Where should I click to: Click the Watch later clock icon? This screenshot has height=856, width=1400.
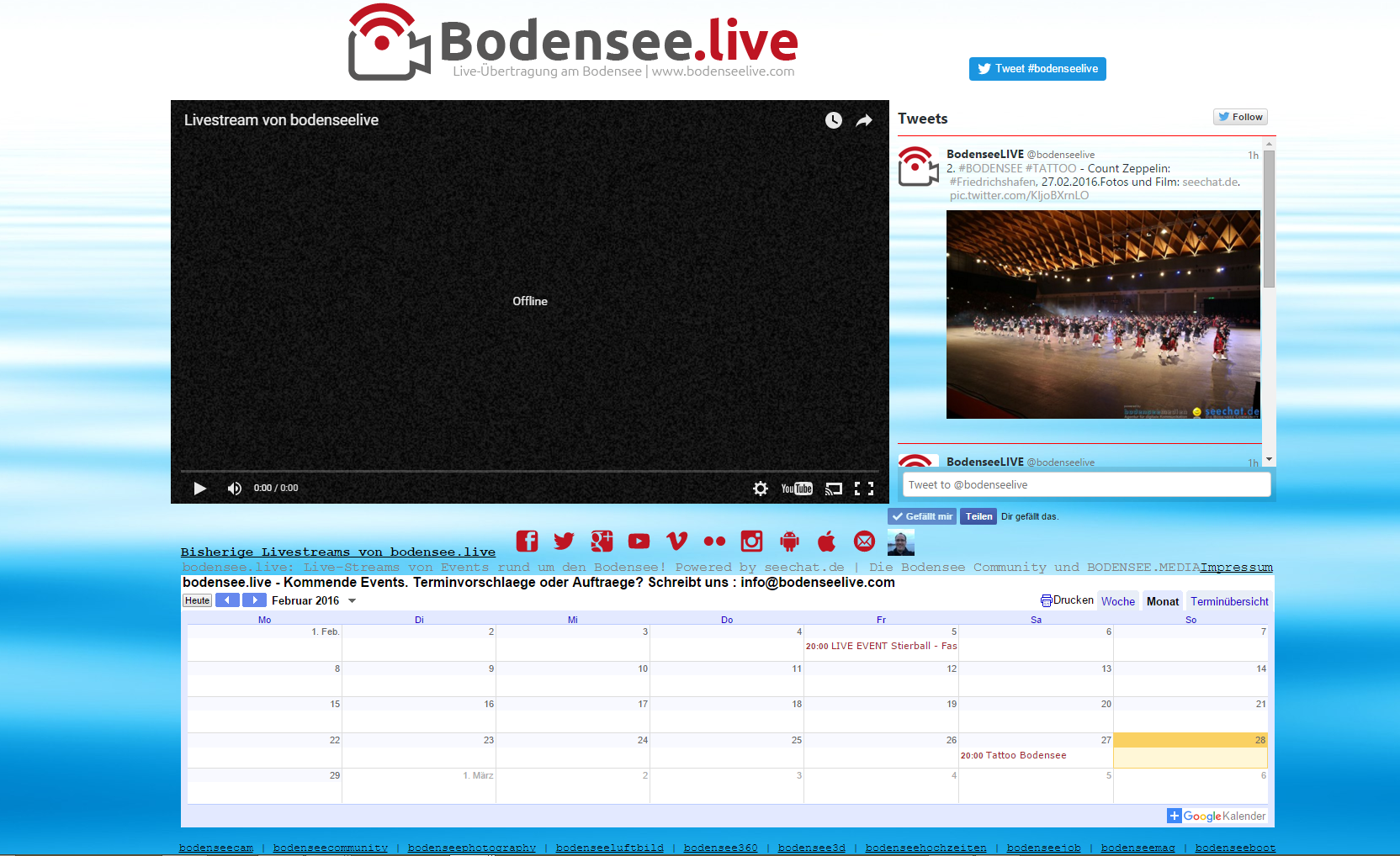pos(833,120)
